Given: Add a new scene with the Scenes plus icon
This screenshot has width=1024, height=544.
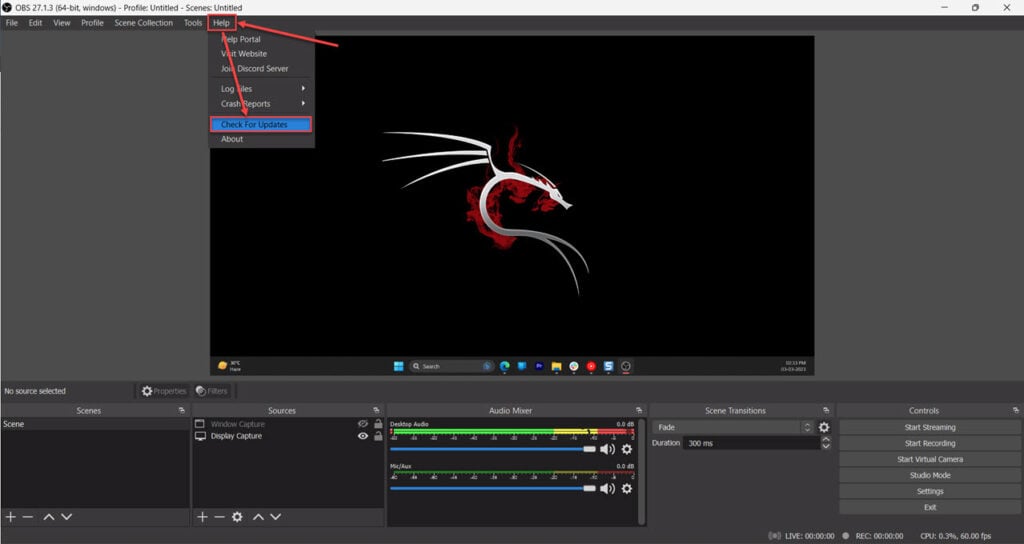Looking at the screenshot, I should pyautogui.click(x=10, y=517).
